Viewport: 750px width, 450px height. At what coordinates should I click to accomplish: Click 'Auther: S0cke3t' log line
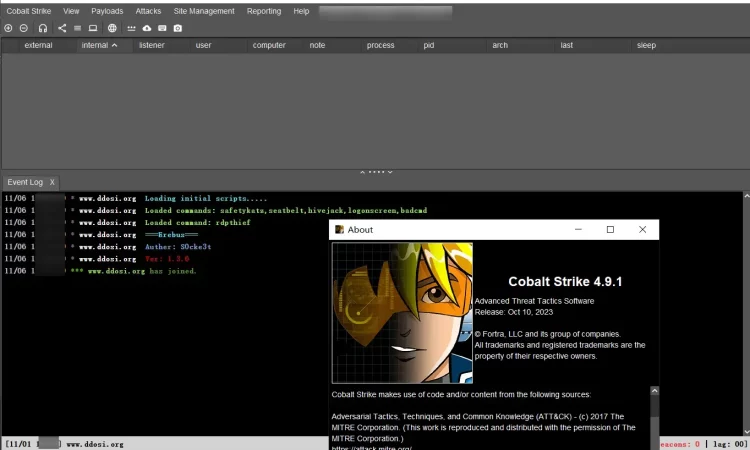tap(178, 247)
